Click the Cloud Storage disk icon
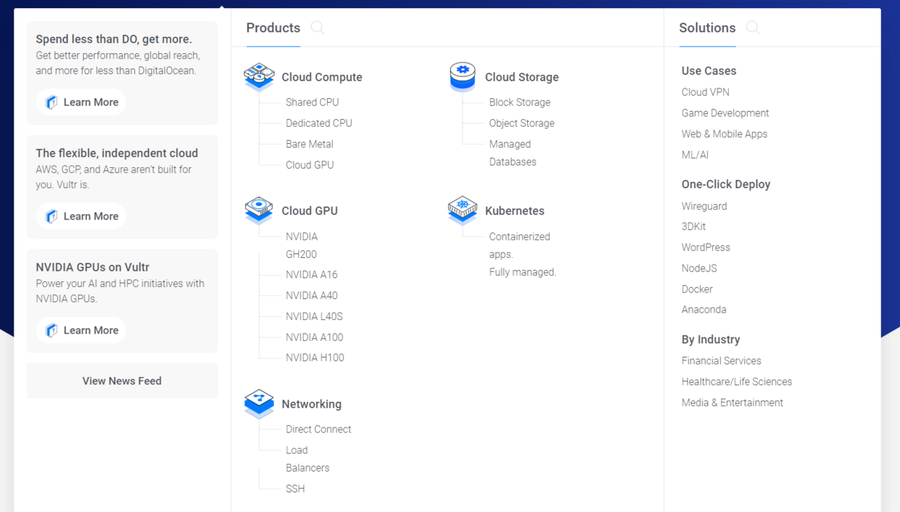The image size is (900, 512). [x=463, y=77]
